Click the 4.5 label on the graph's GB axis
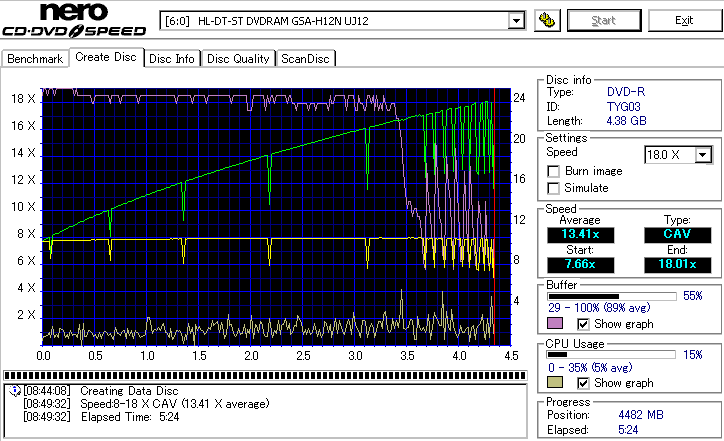The image size is (724, 441). [x=512, y=356]
